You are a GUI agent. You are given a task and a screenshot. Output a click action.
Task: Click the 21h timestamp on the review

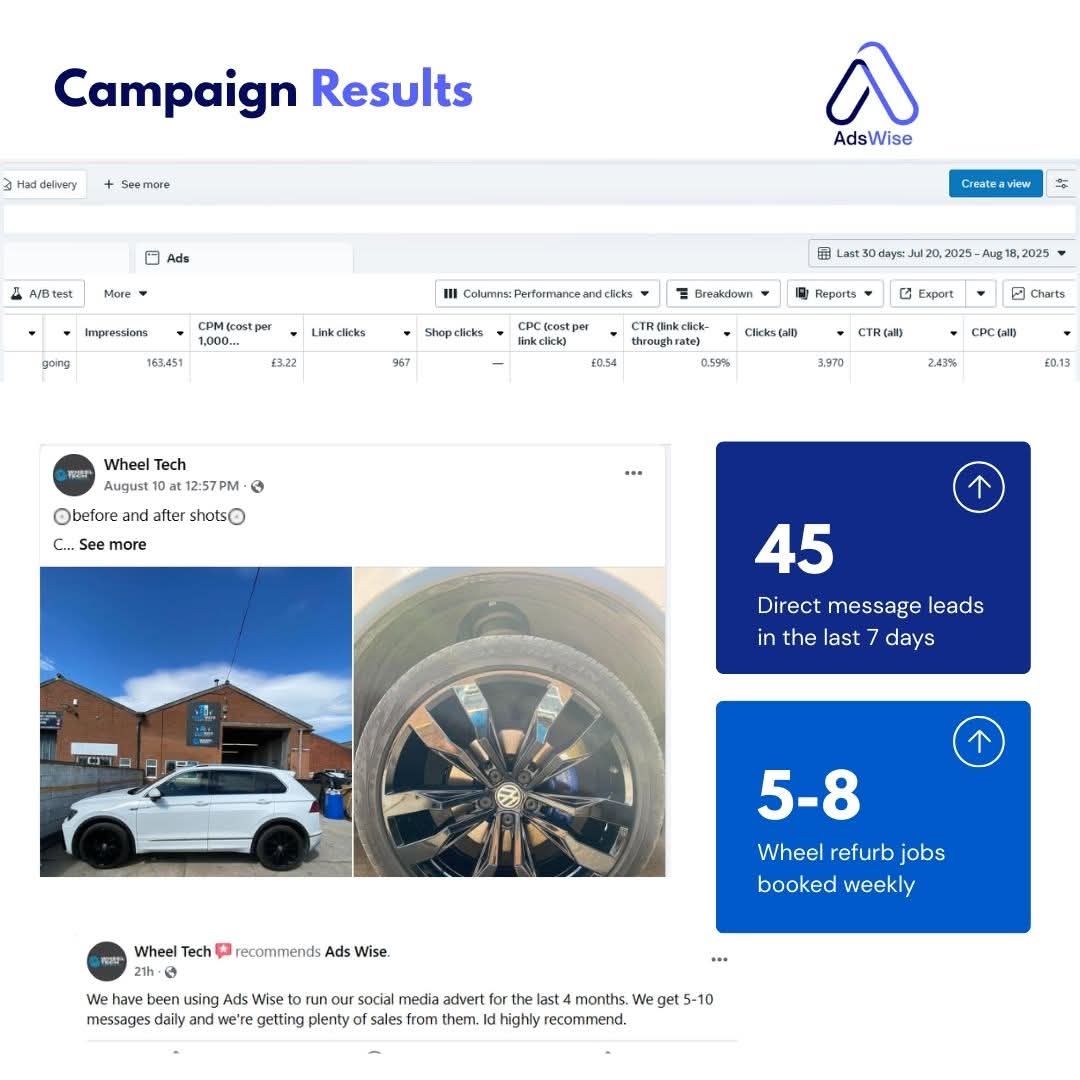tap(143, 972)
